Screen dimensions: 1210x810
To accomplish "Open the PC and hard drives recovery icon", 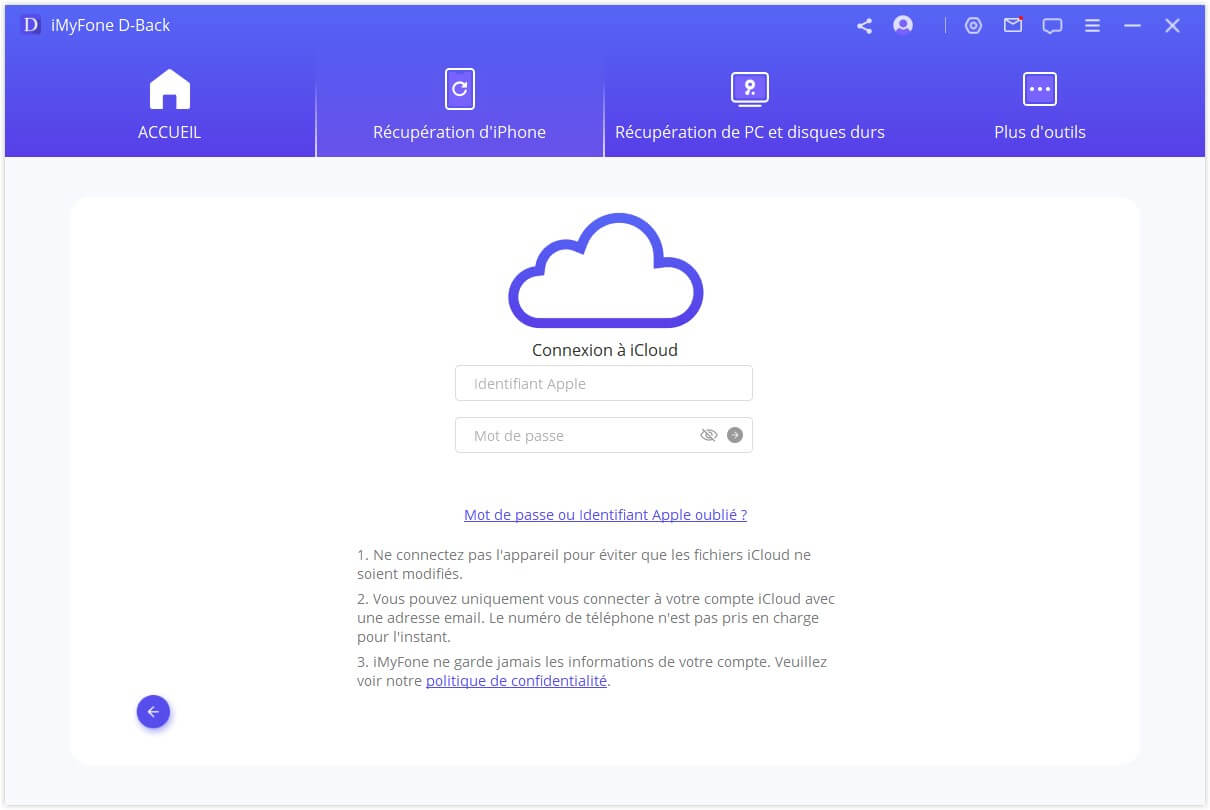I will 749,88.
